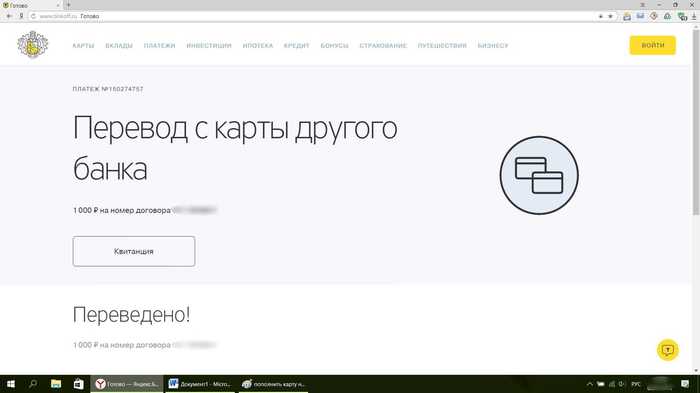Show hidden system tray icons chevron
Image resolution: width=700 pixels, height=393 pixels.
(589, 384)
